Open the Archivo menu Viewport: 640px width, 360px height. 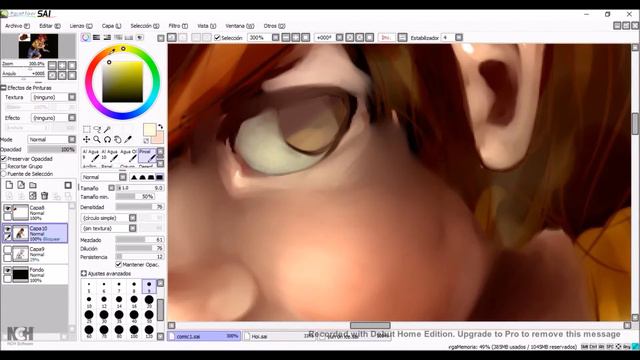(17, 26)
